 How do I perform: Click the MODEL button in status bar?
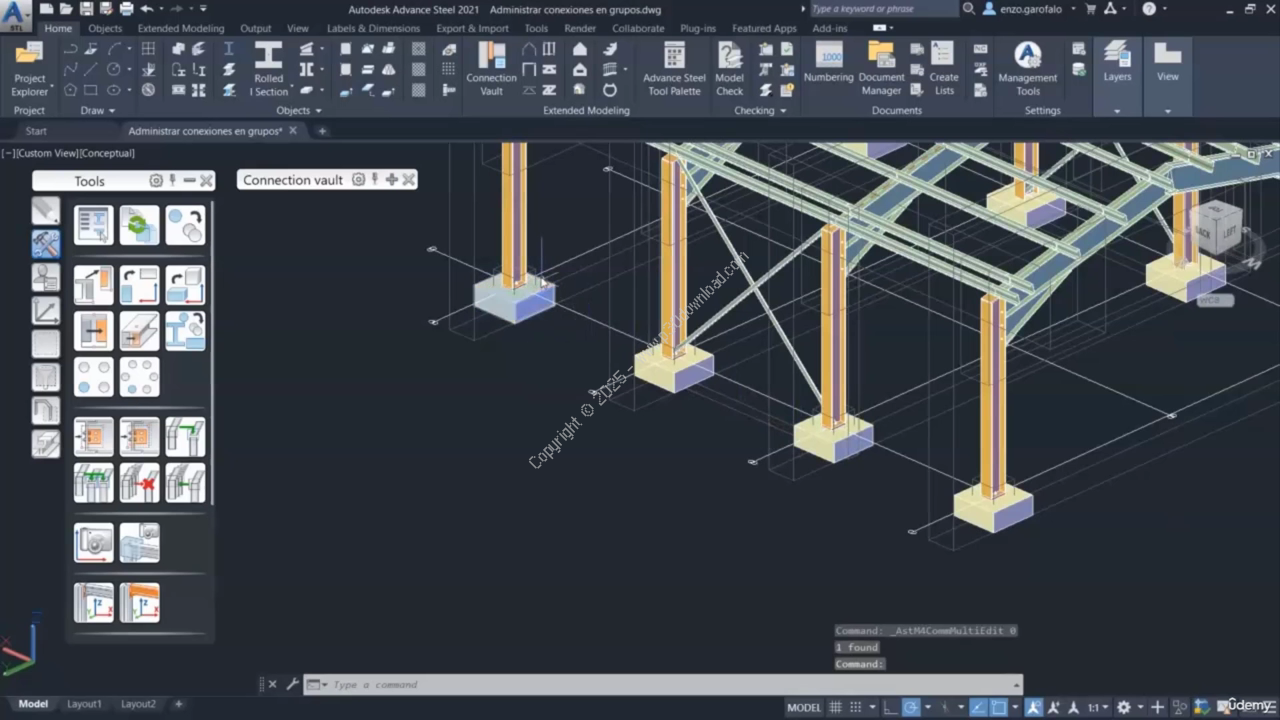pyautogui.click(x=803, y=707)
